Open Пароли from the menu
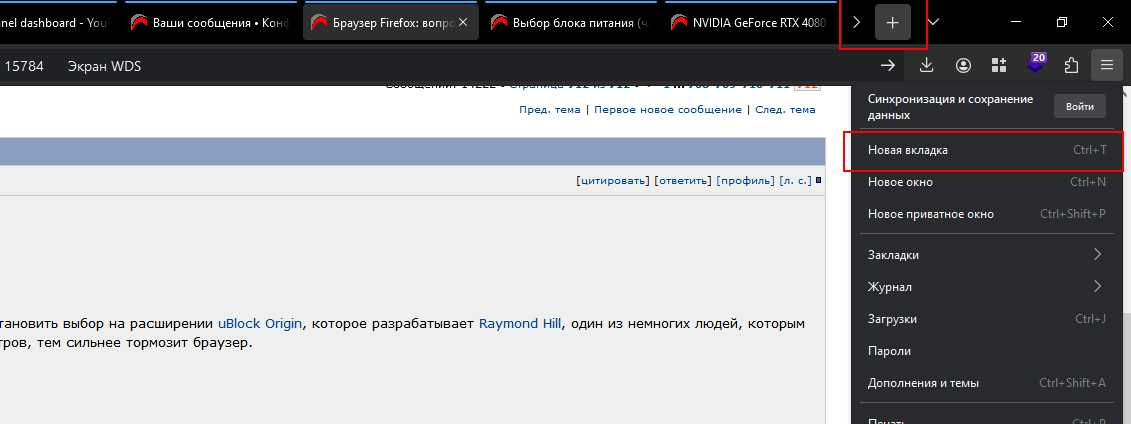1131x424 pixels. (x=987, y=350)
